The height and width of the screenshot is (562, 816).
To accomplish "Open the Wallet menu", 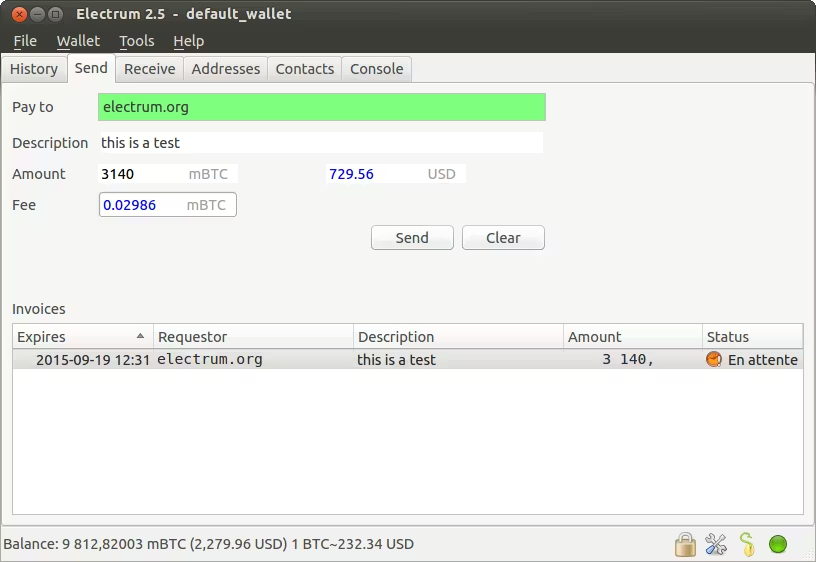I will (78, 41).
